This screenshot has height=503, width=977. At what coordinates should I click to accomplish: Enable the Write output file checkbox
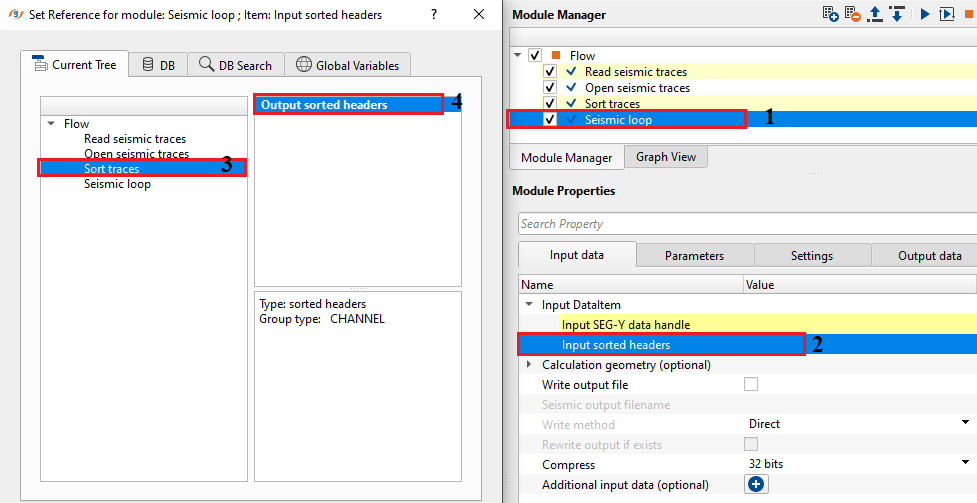(x=751, y=384)
